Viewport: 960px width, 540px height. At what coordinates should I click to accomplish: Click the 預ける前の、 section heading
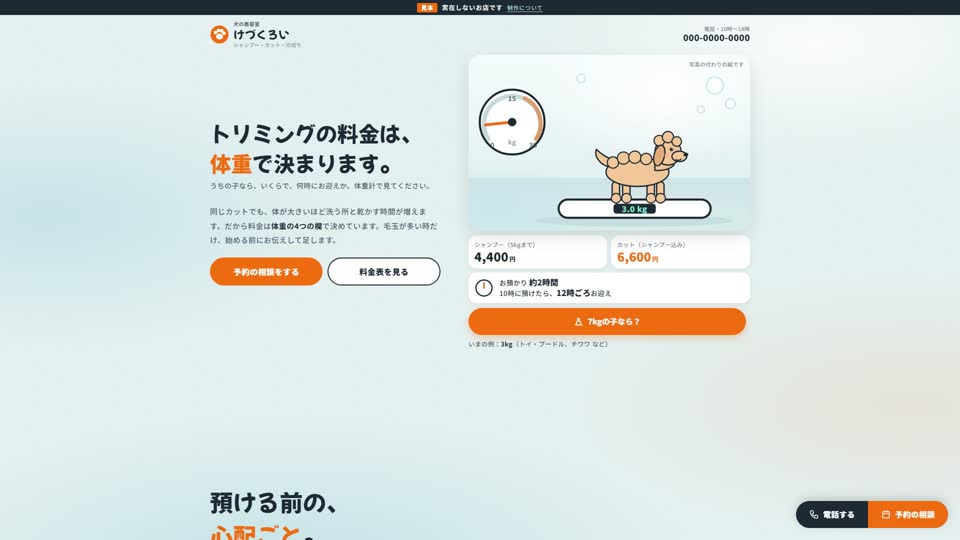coord(273,503)
